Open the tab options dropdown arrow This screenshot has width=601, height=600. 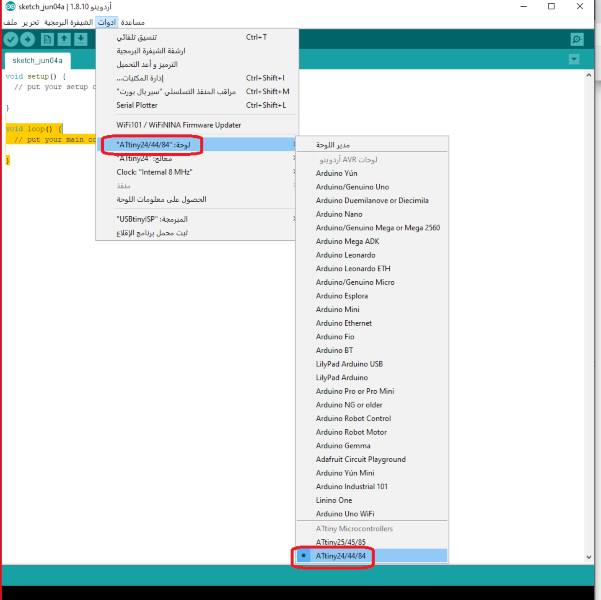[x=574, y=59]
